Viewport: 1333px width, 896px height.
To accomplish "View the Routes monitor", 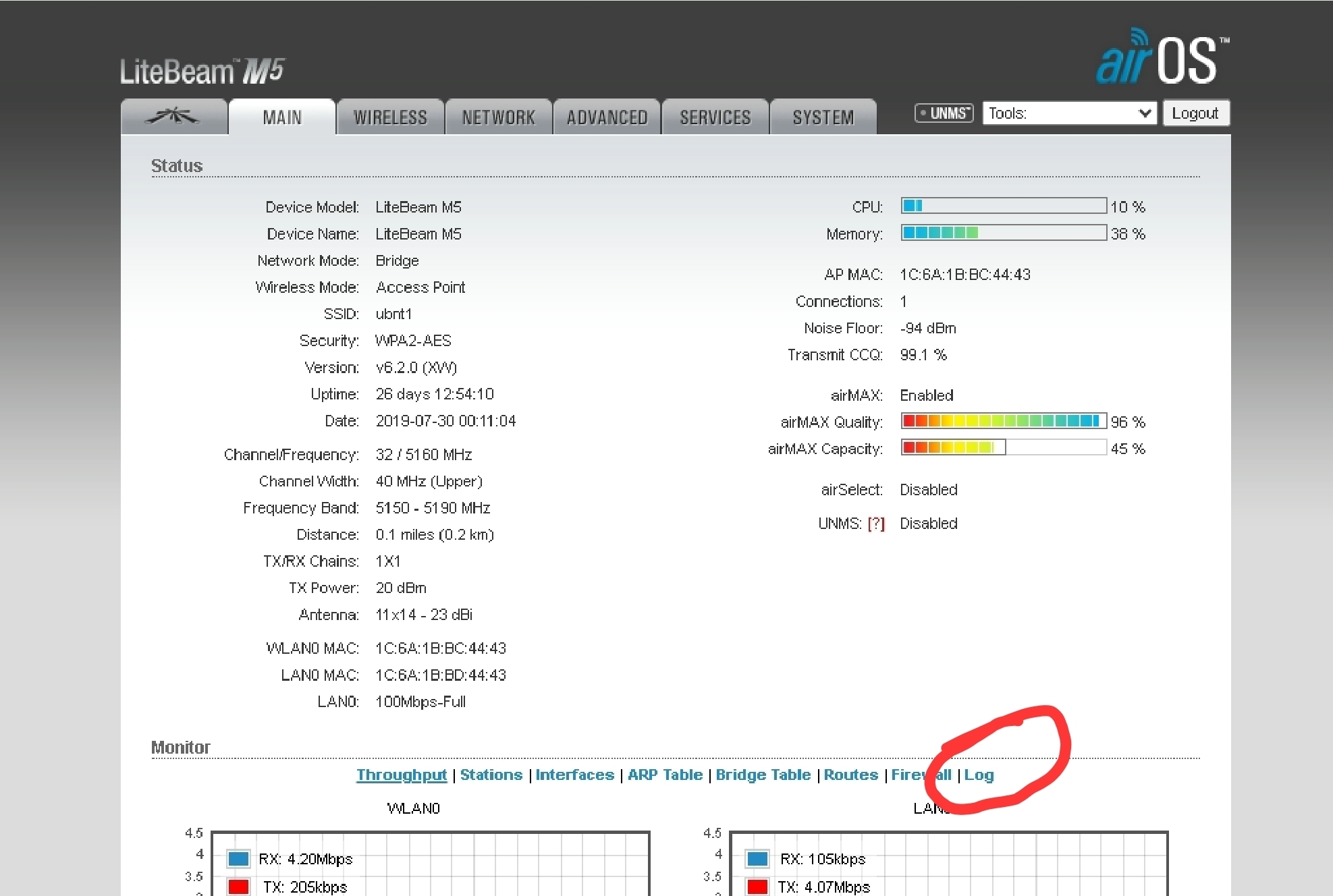I will [851, 775].
